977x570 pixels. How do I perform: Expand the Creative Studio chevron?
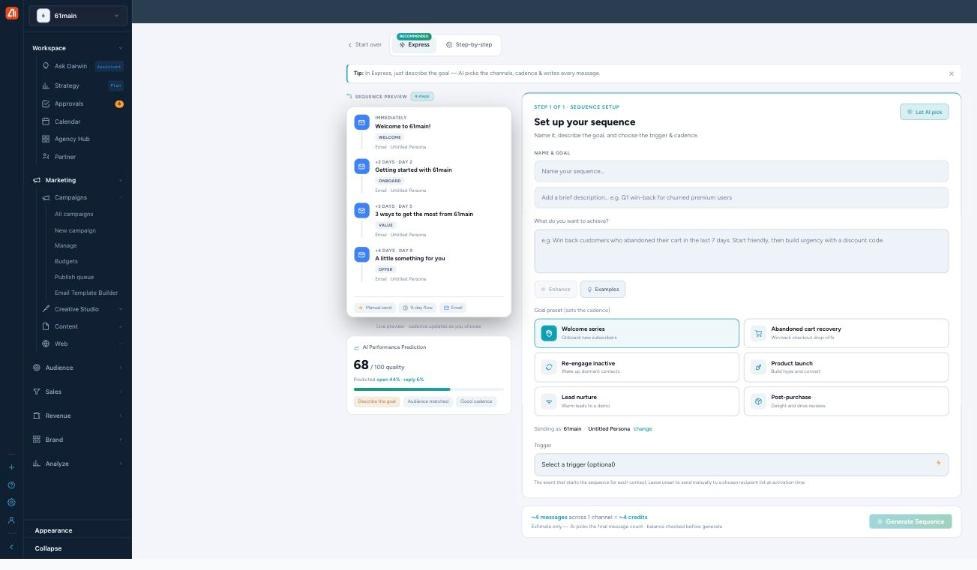click(x=120, y=309)
